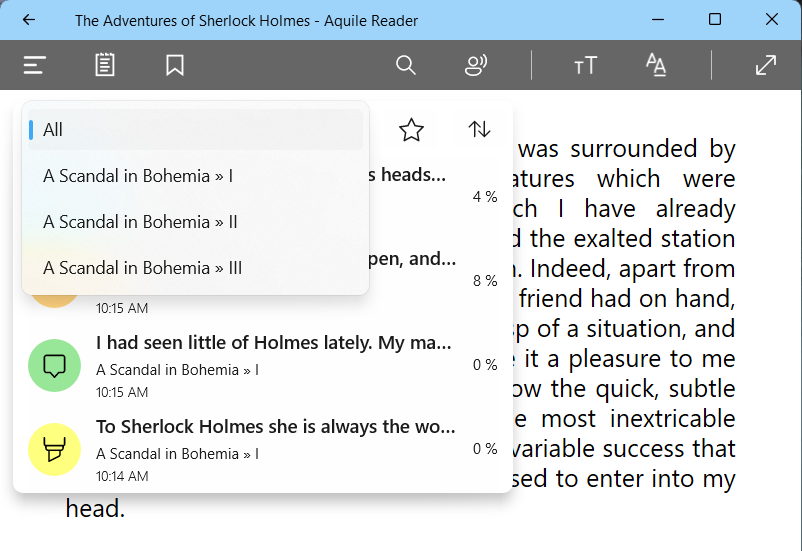Viewport: 802px width, 551px height.
Task: Start read aloud speech icon
Action: click(476, 65)
